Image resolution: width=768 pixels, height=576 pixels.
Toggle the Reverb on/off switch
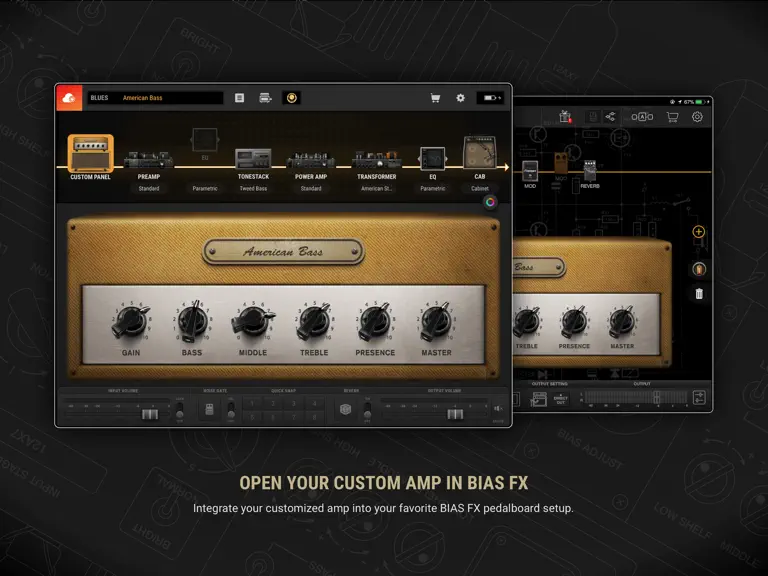[367, 410]
